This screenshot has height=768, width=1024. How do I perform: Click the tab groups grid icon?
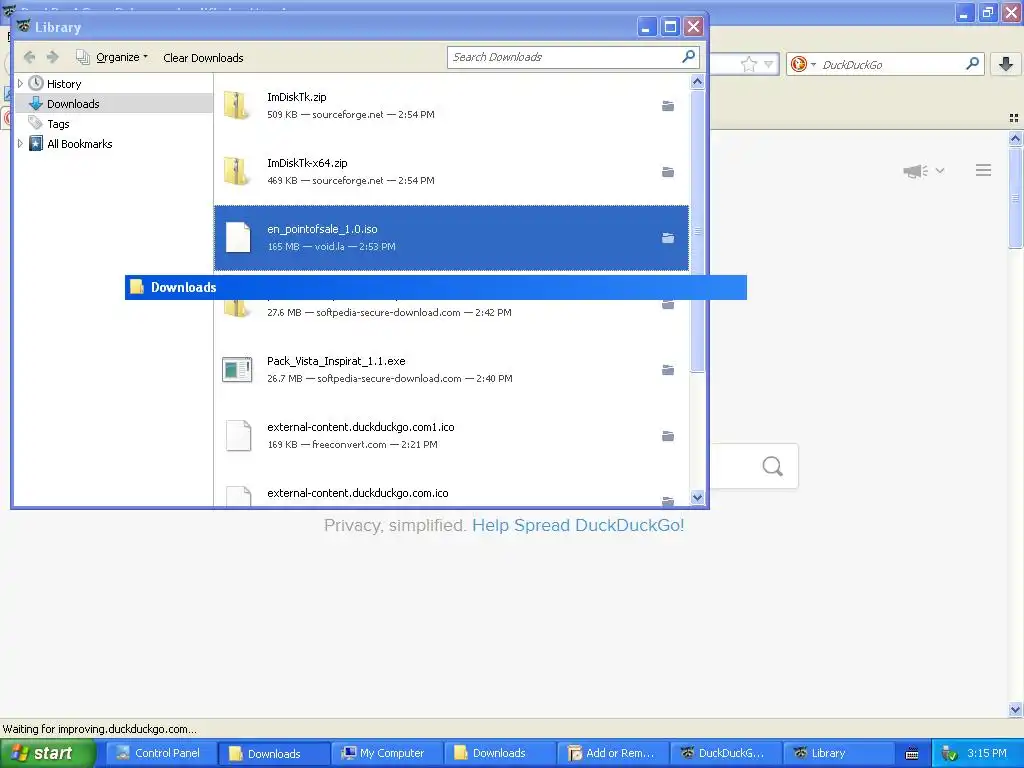click(x=1014, y=118)
